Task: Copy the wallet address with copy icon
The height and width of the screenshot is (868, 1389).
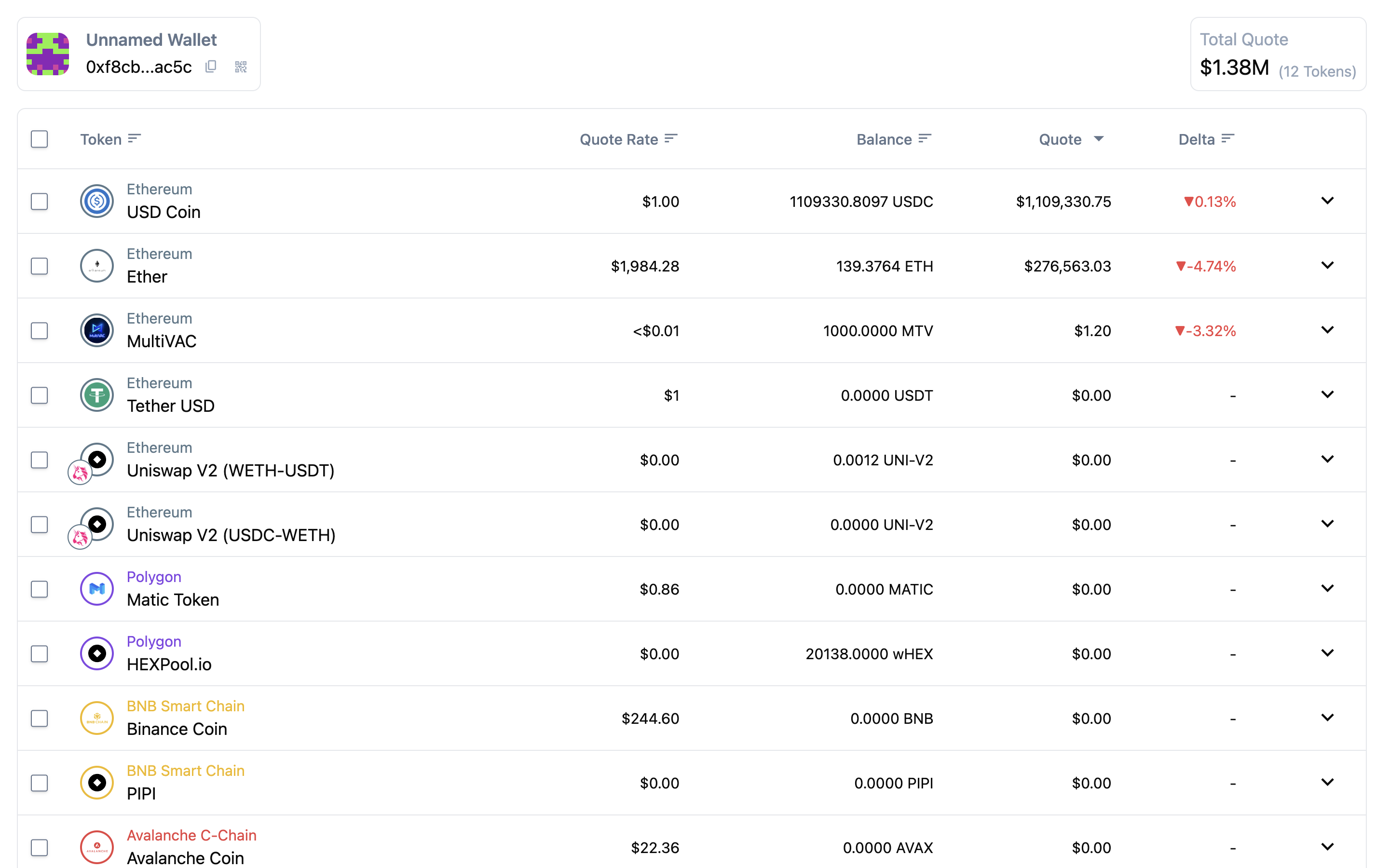Action: (x=211, y=67)
